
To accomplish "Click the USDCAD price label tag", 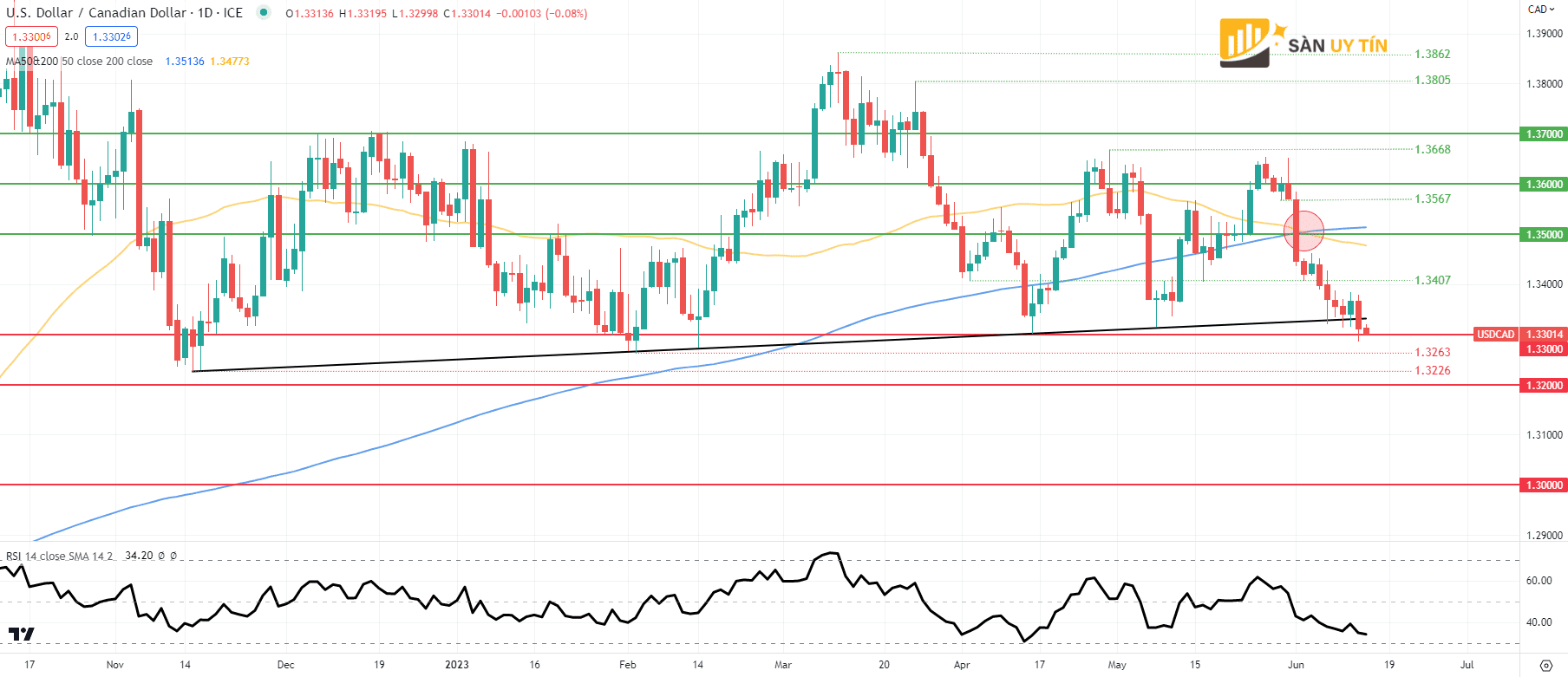I will [x=1495, y=335].
